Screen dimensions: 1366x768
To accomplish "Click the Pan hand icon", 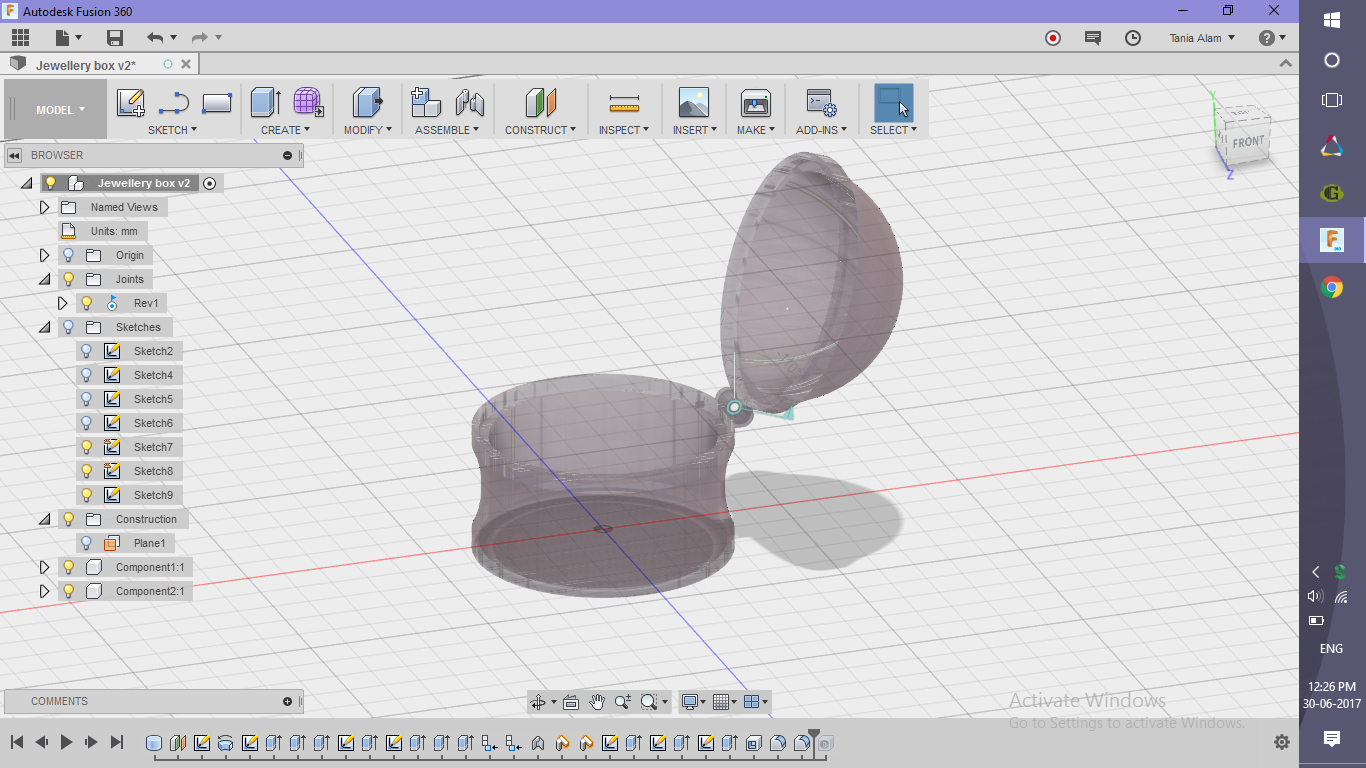I will (x=597, y=702).
